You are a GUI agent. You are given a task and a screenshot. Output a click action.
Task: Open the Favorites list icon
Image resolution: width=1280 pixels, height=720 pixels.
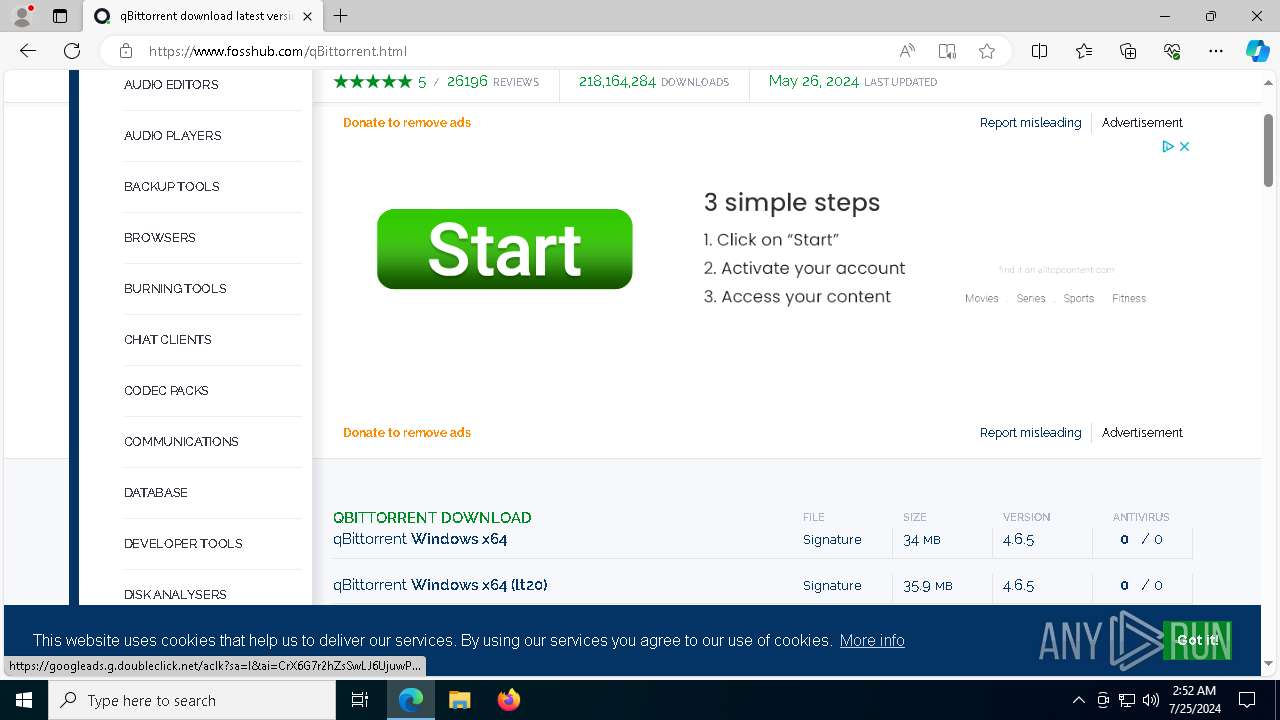[1084, 51]
